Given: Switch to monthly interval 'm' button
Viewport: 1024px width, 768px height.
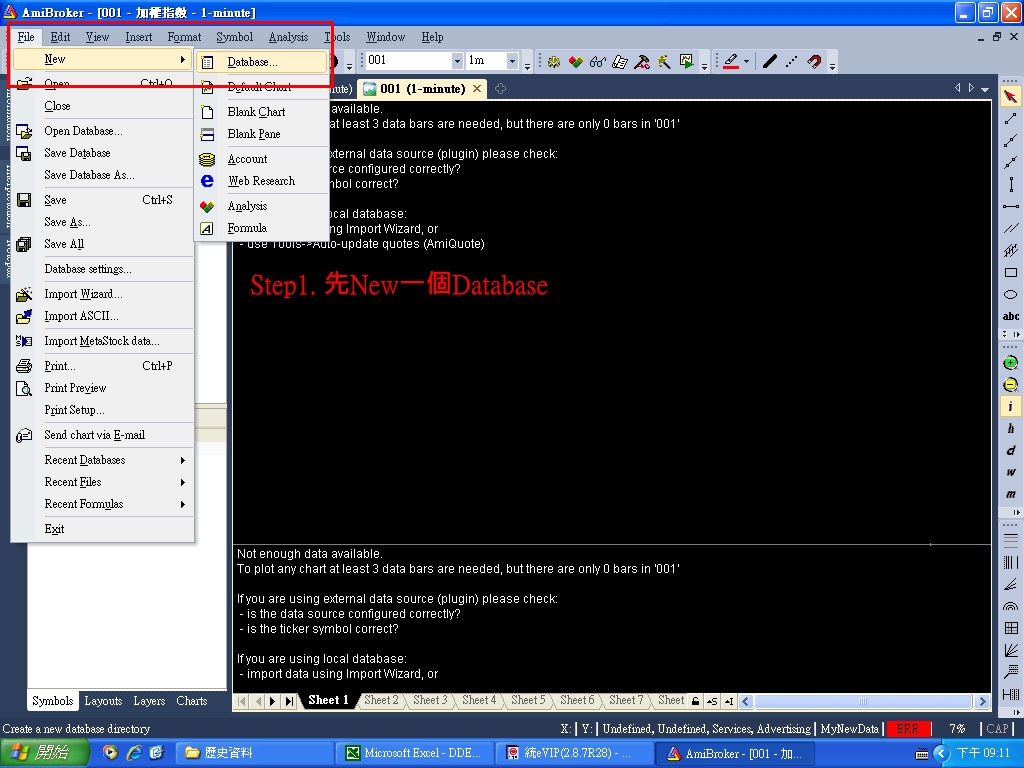Looking at the screenshot, I should click(x=1010, y=494).
